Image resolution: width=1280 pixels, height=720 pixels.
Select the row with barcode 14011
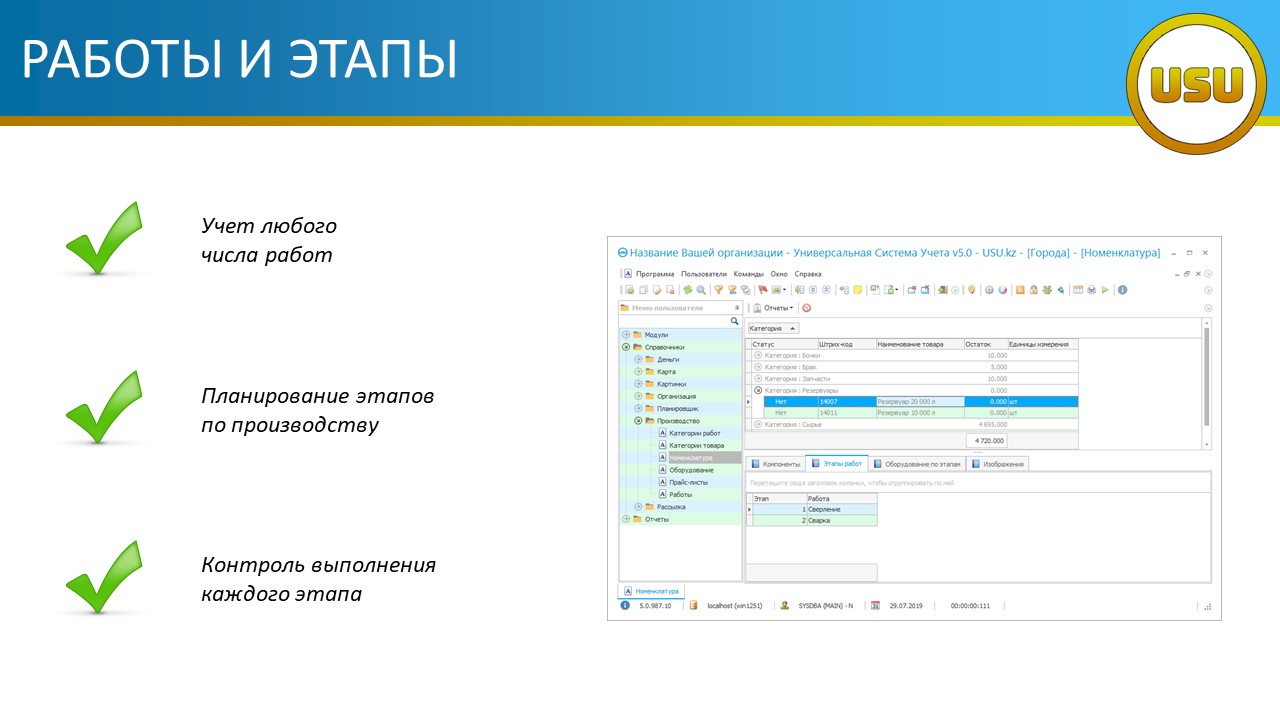pos(921,413)
